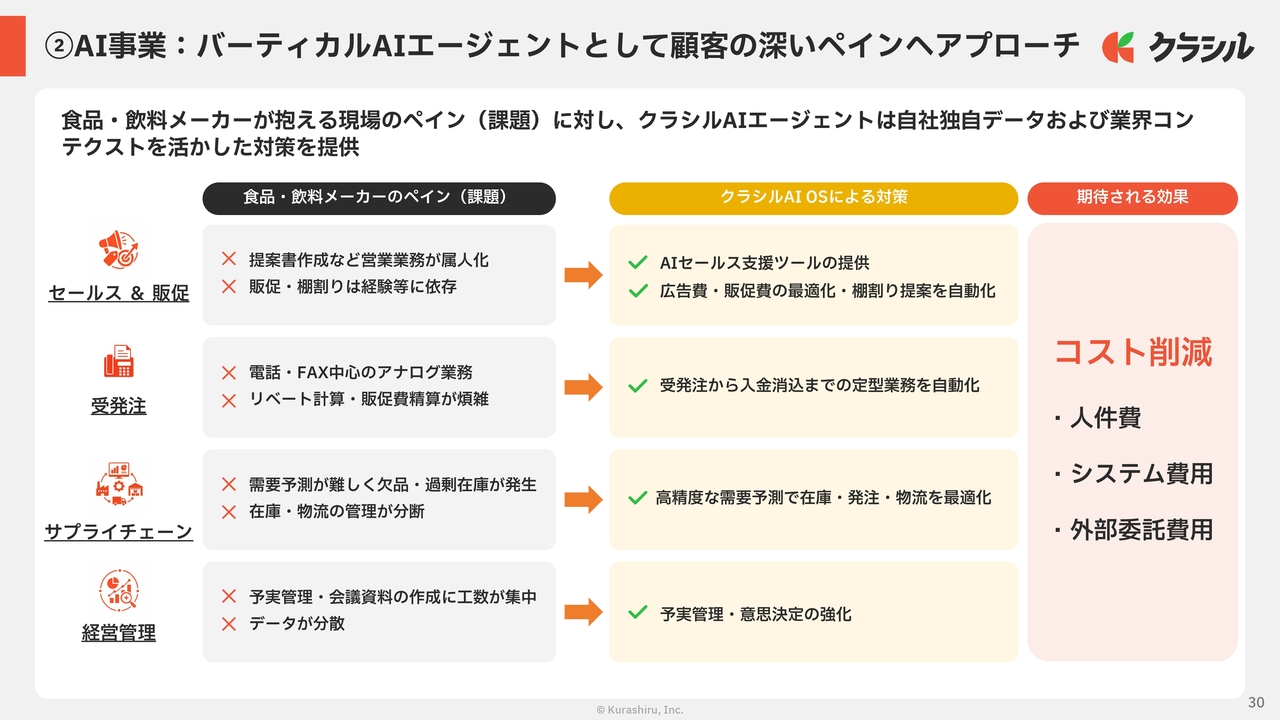Select the クラシルAI OSによる対策 header pill
Viewport: 1280px width, 720px height.
coord(813,198)
